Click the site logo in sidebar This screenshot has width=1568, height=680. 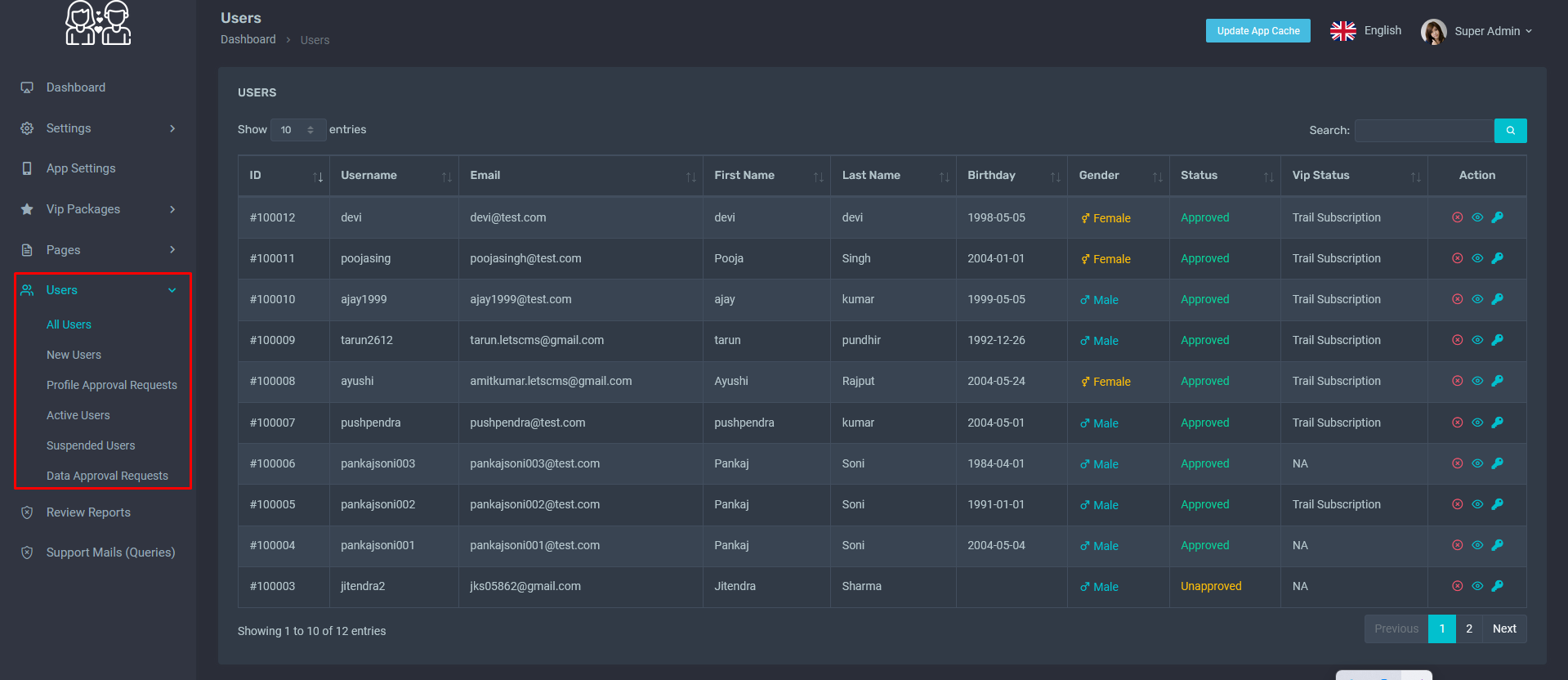pyautogui.click(x=98, y=23)
